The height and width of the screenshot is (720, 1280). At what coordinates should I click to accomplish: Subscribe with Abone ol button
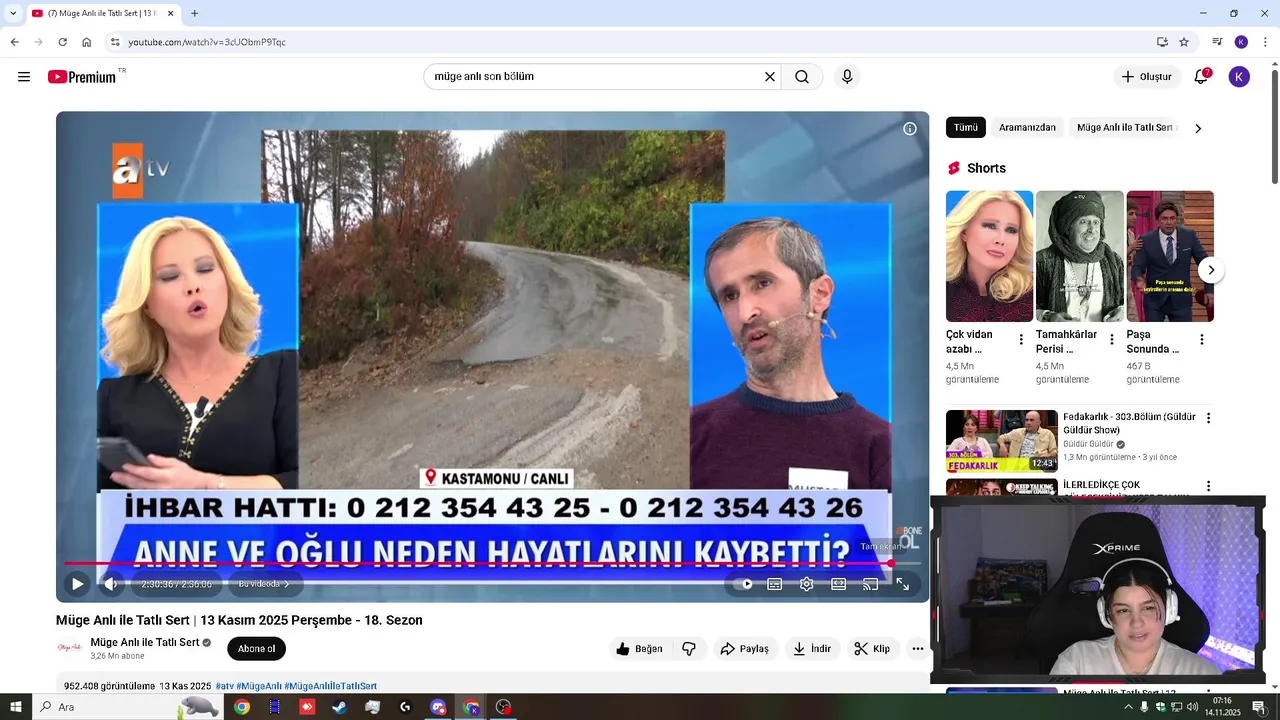click(256, 649)
